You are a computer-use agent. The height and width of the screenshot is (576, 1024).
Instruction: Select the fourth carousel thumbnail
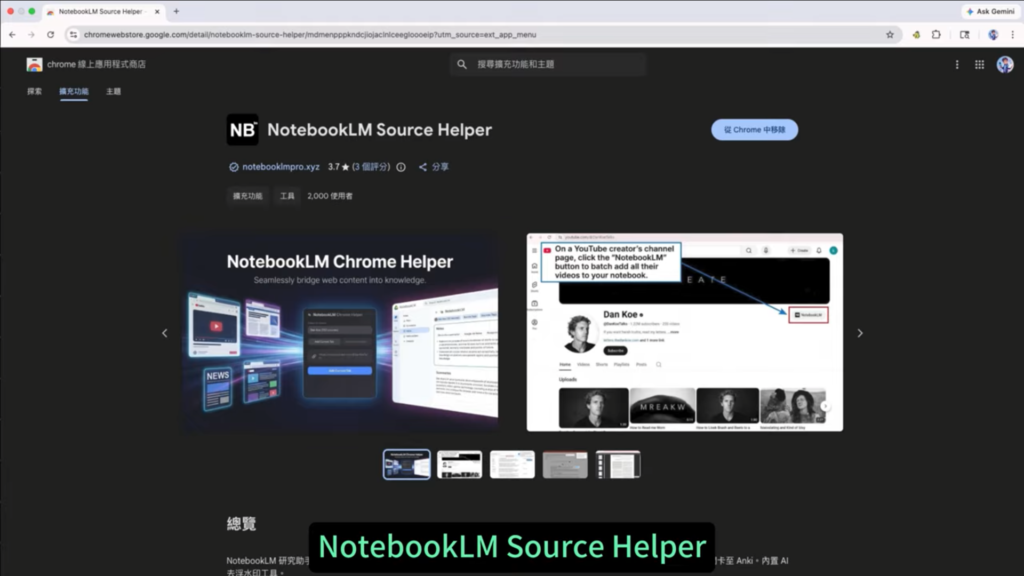coord(565,464)
